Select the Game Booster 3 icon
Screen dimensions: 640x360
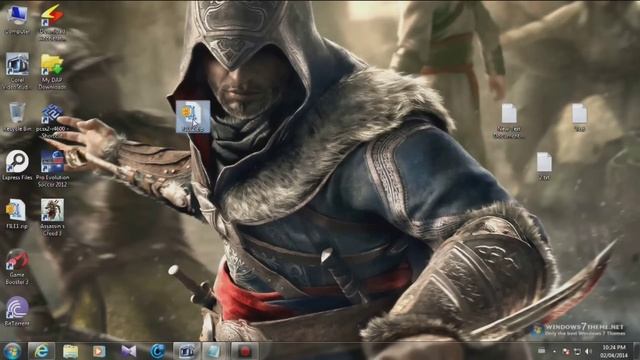[x=17, y=267]
